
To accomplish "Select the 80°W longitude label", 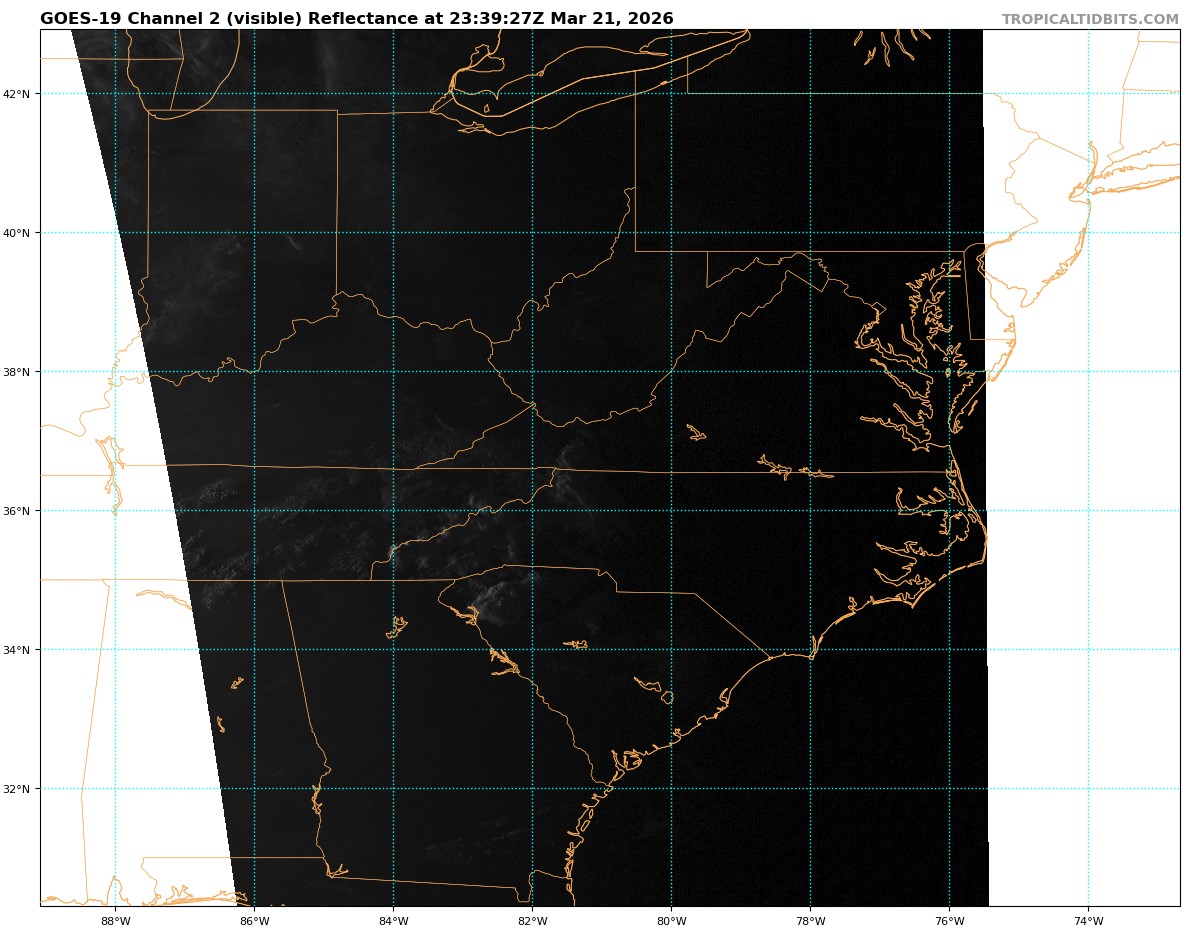I will coord(671,920).
